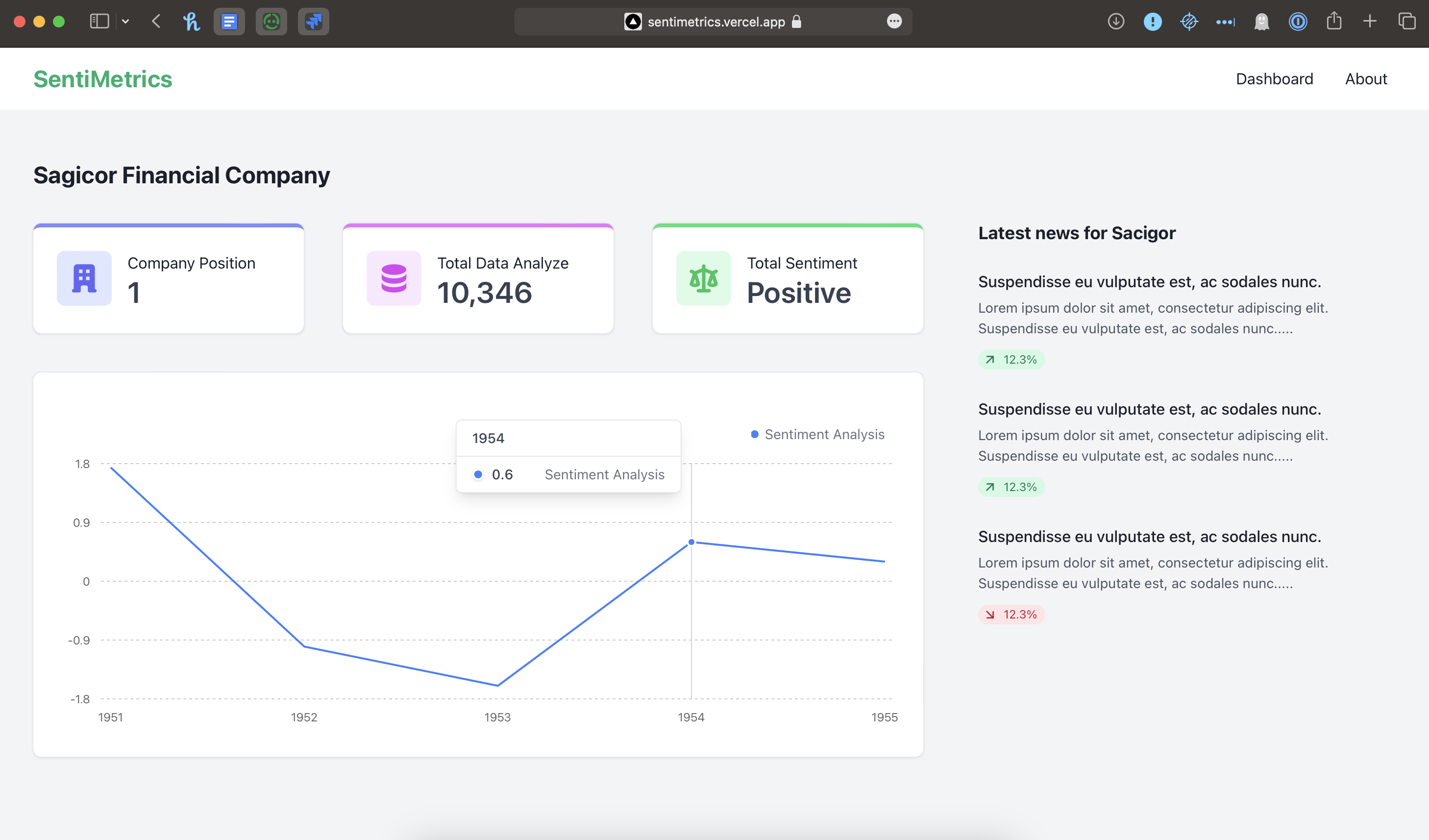The width and height of the screenshot is (1429, 840).
Task: Click the 1954 data point on chart
Action: 690,542
